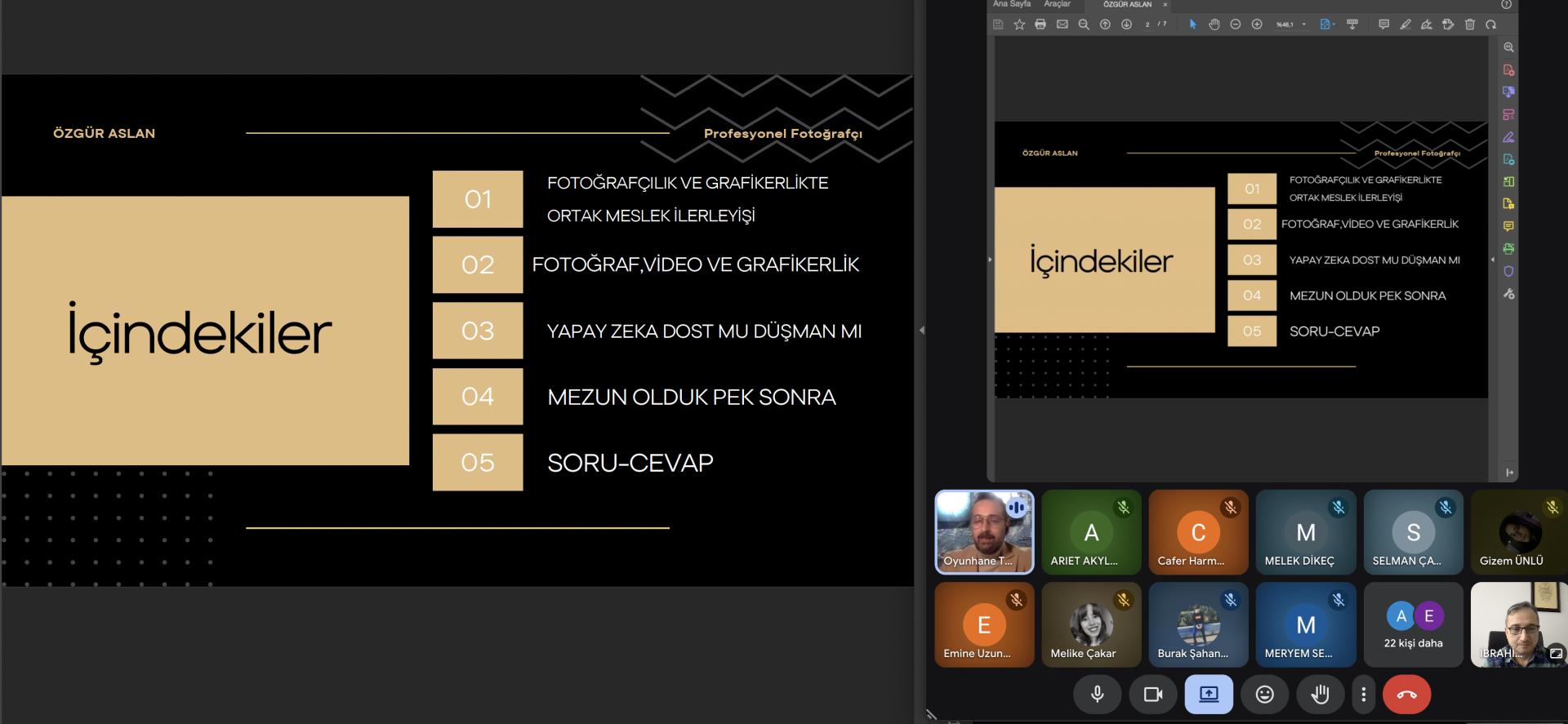Open the zoom percentage dropdown

pyautogui.click(x=1303, y=24)
